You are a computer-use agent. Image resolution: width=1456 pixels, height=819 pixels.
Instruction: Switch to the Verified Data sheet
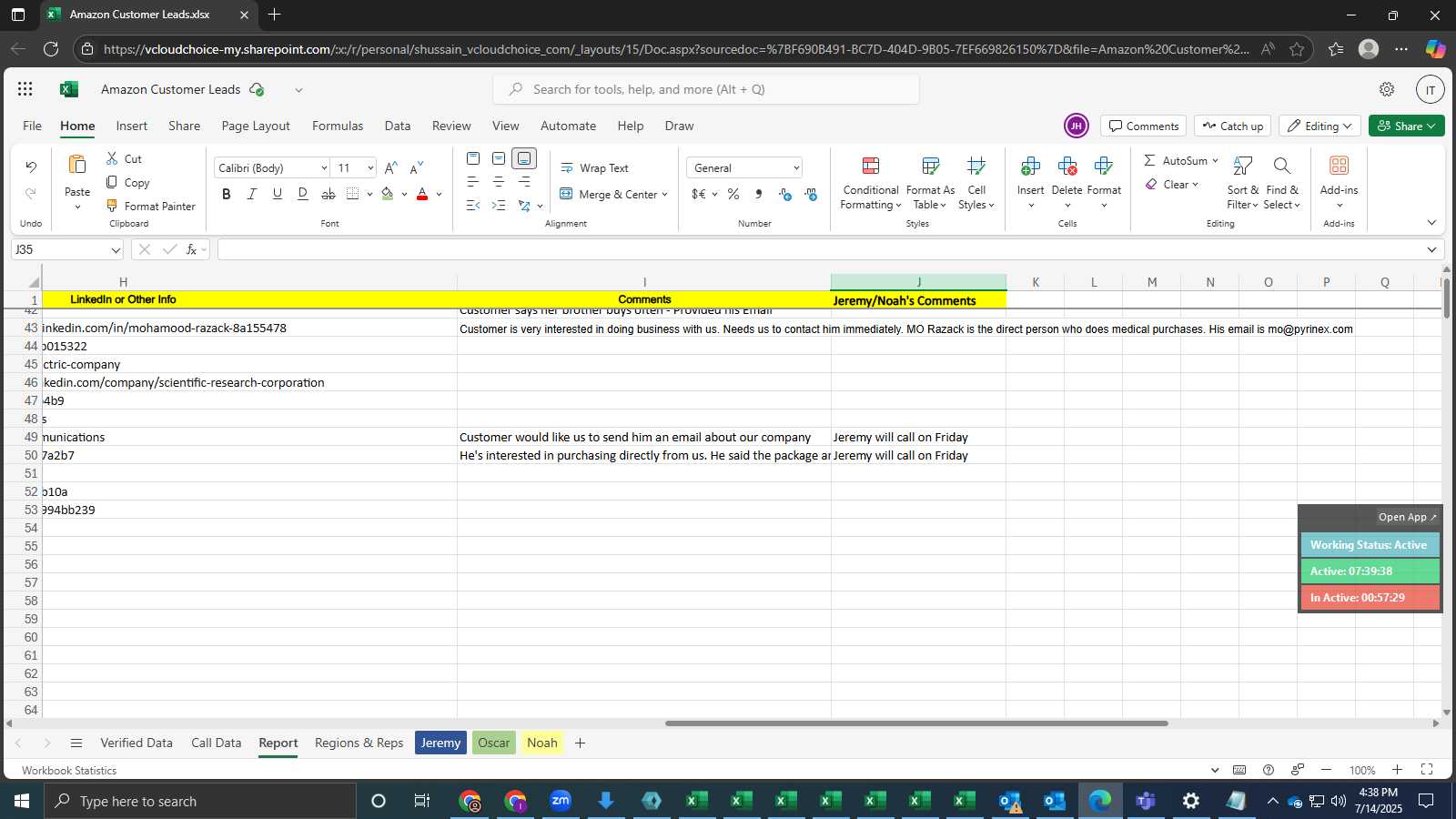tap(136, 743)
